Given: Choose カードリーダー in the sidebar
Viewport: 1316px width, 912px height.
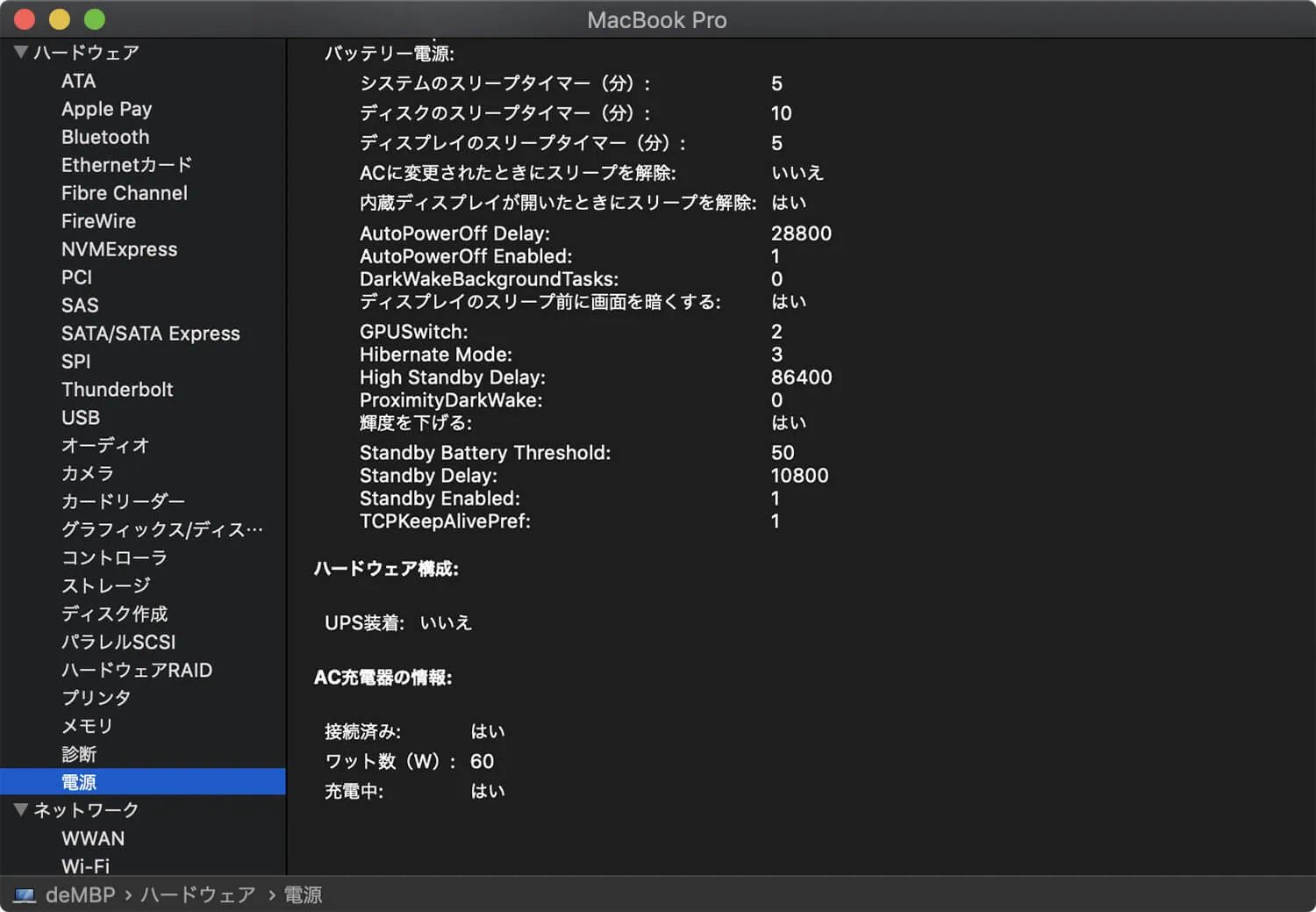Looking at the screenshot, I should coord(123,502).
